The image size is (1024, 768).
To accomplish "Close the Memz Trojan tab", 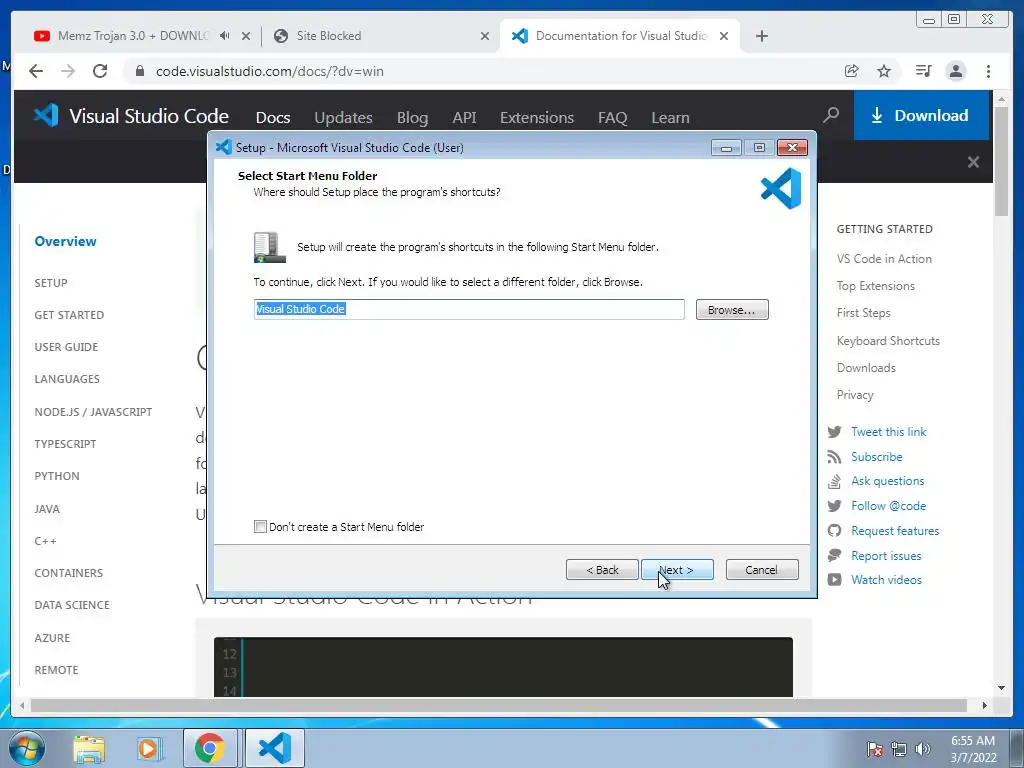I will coord(246,36).
